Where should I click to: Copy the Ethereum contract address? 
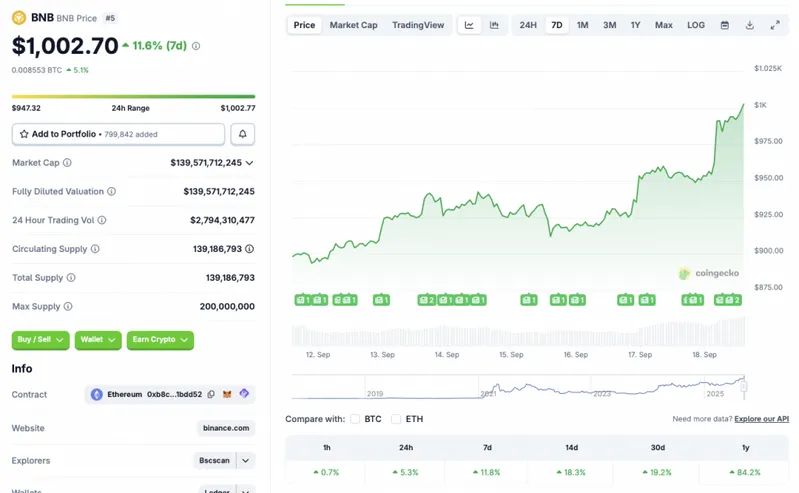click(x=211, y=394)
